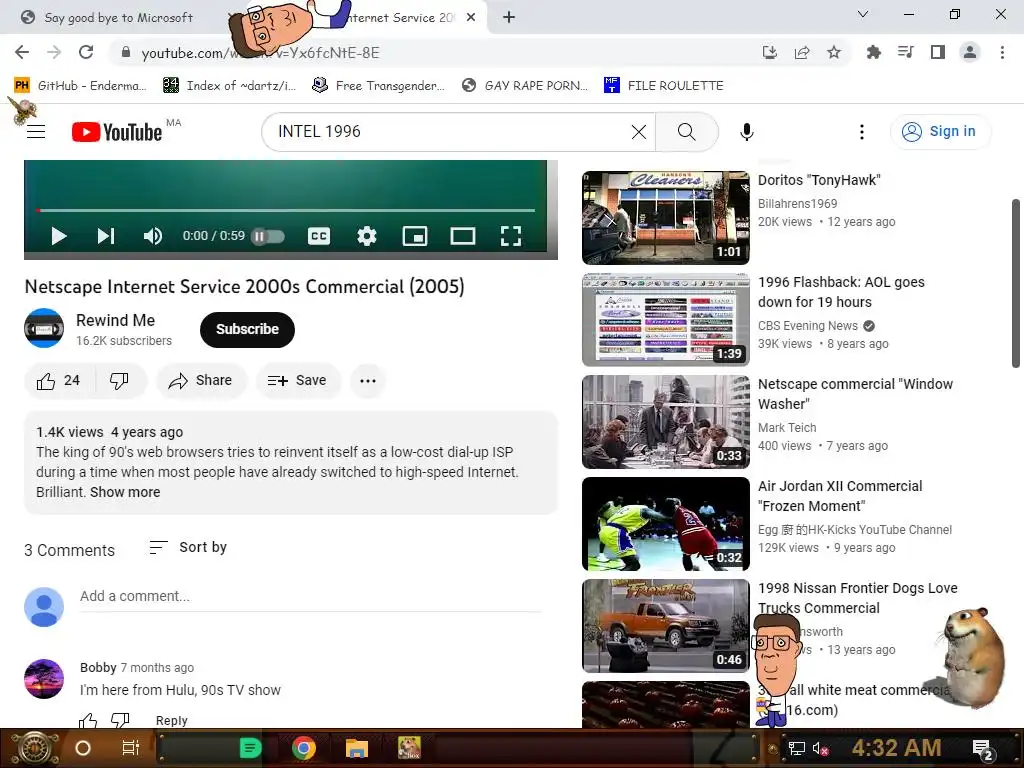Open 1998 Nissan Frontier thumbnail

(x=665, y=626)
